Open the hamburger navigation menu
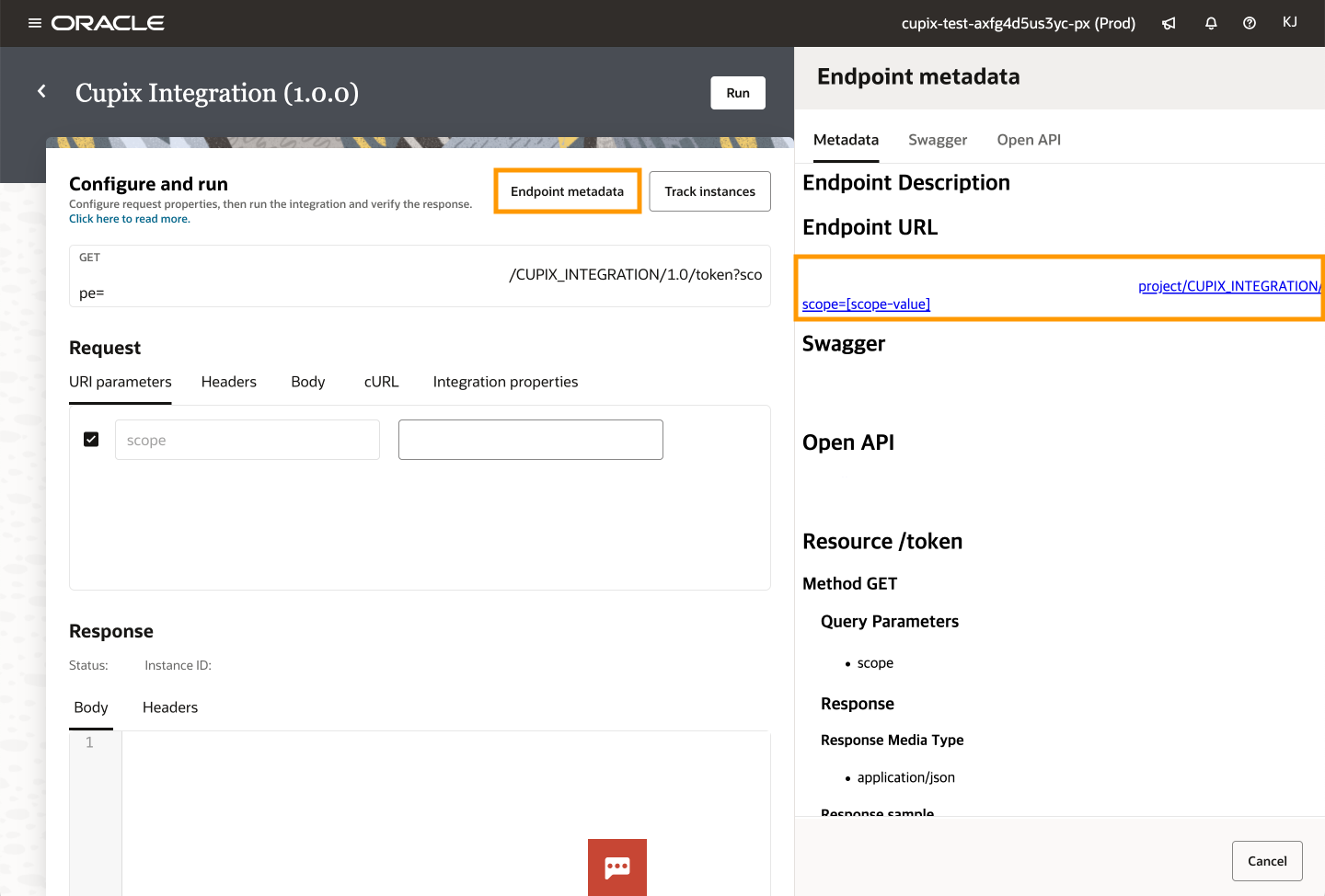This screenshot has height=896, width=1325. coord(35,23)
